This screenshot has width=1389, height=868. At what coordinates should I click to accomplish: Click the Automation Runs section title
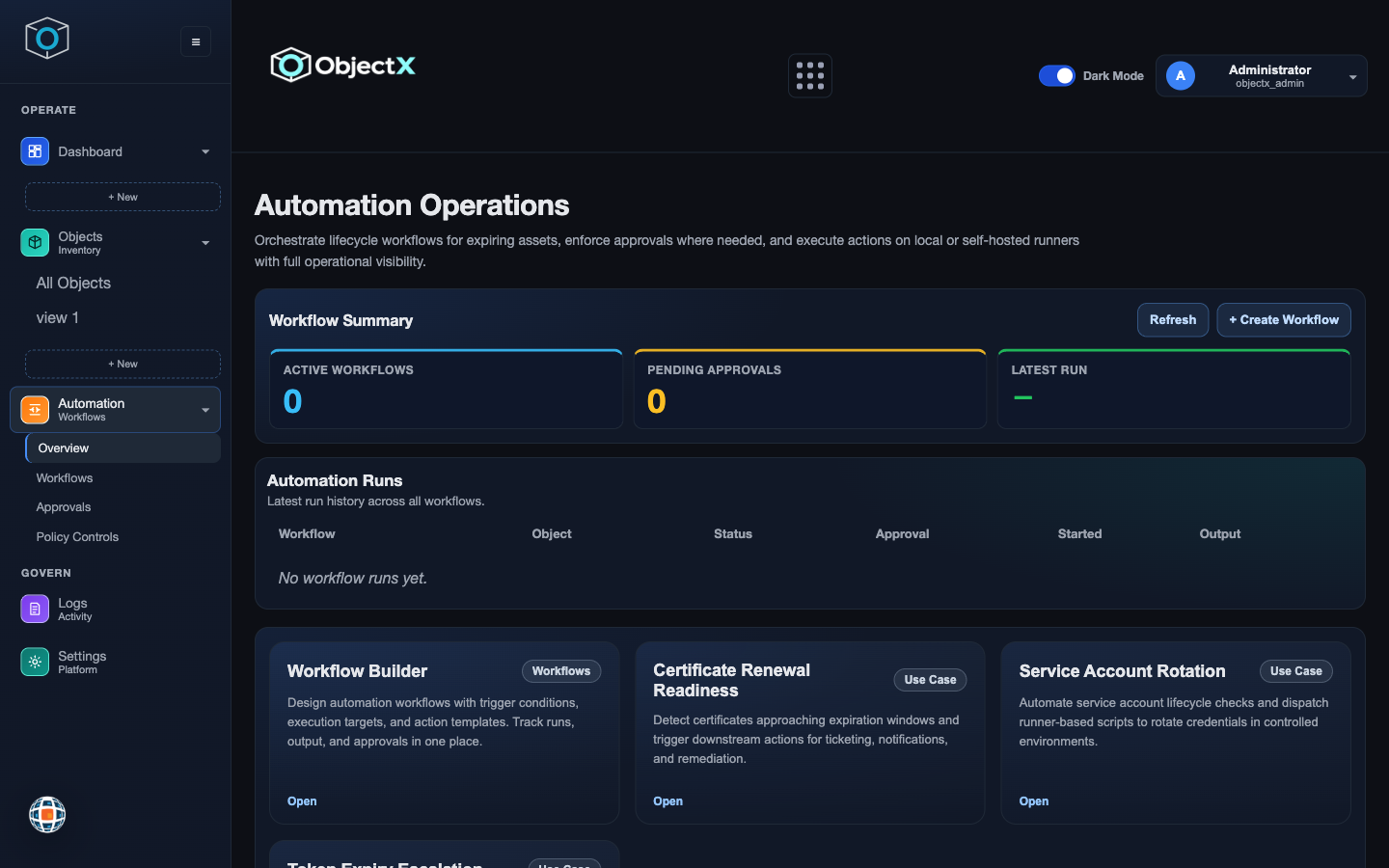pyautogui.click(x=335, y=480)
